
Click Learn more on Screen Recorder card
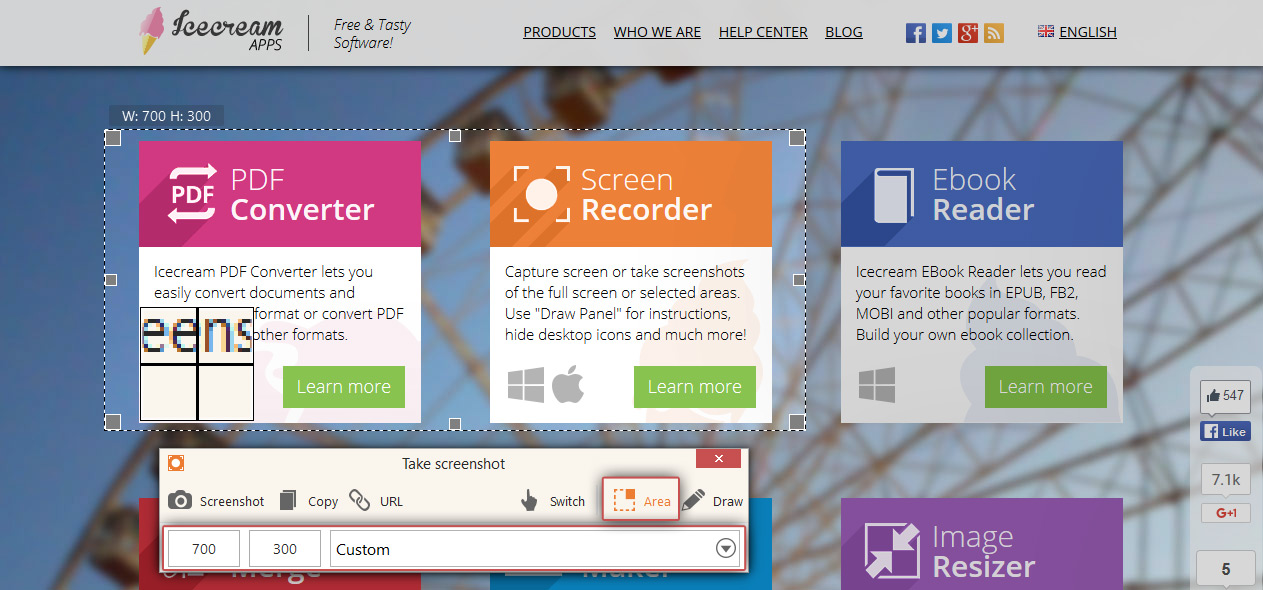[695, 387]
